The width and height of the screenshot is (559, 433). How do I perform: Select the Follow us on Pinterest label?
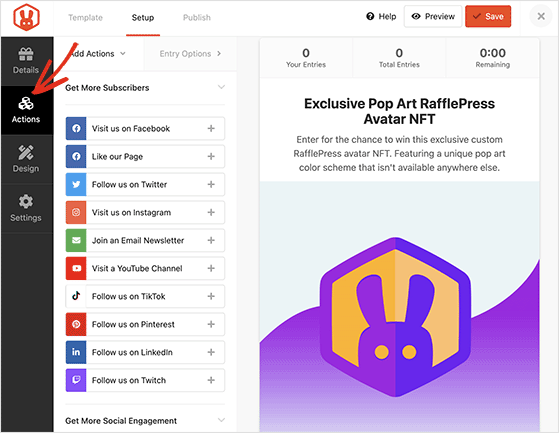click(133, 324)
